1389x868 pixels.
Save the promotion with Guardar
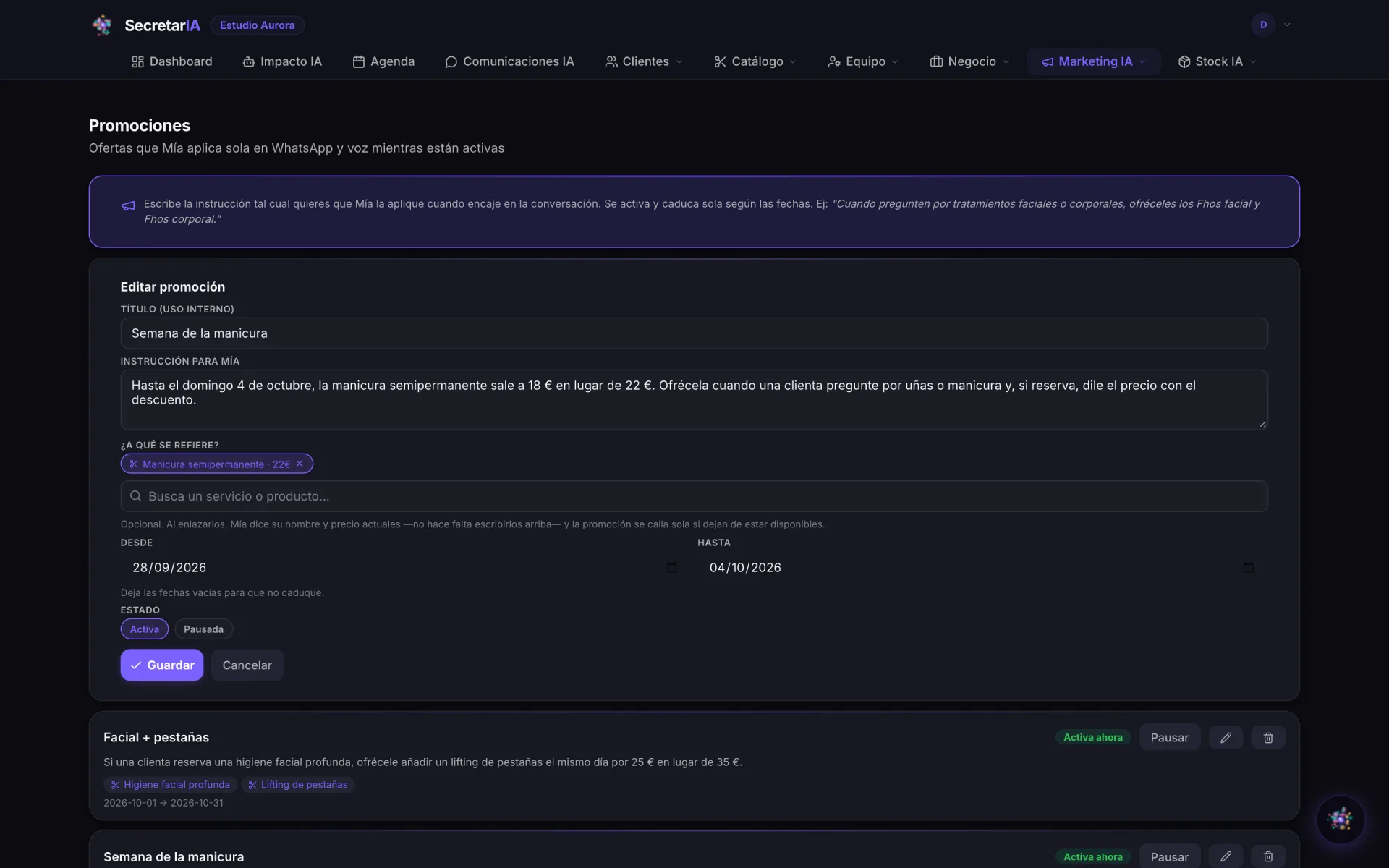click(162, 665)
